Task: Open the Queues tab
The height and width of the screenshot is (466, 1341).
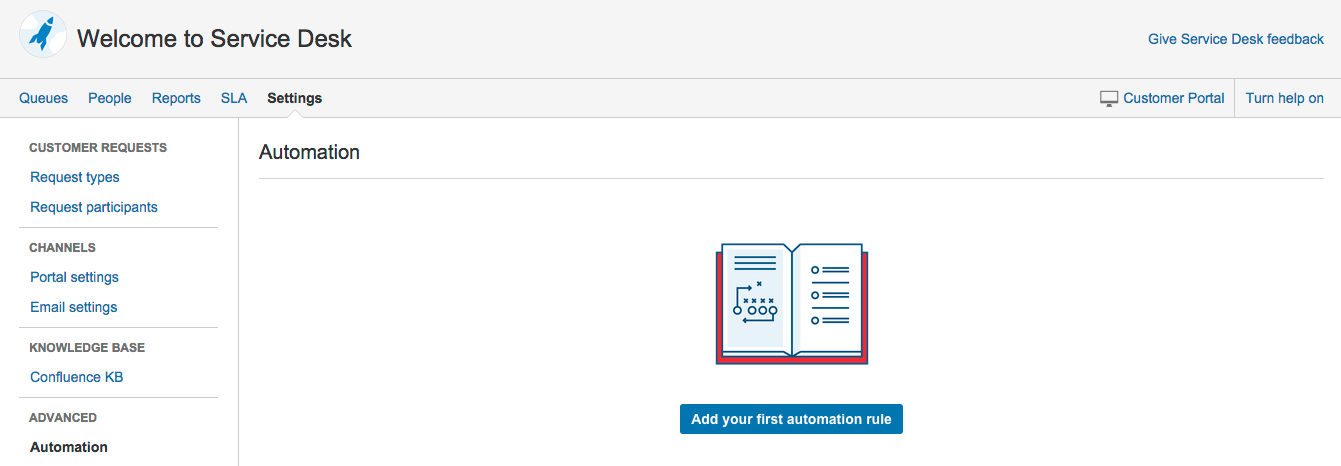Action: (x=44, y=98)
